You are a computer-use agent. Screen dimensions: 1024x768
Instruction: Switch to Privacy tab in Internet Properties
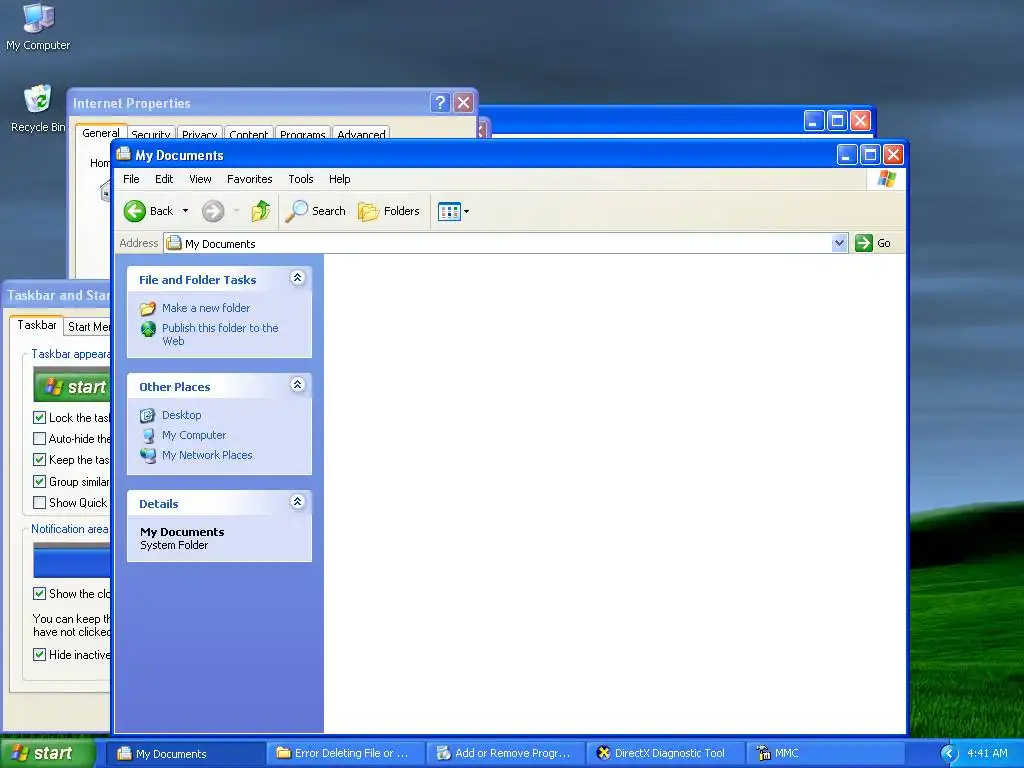pyautogui.click(x=199, y=134)
